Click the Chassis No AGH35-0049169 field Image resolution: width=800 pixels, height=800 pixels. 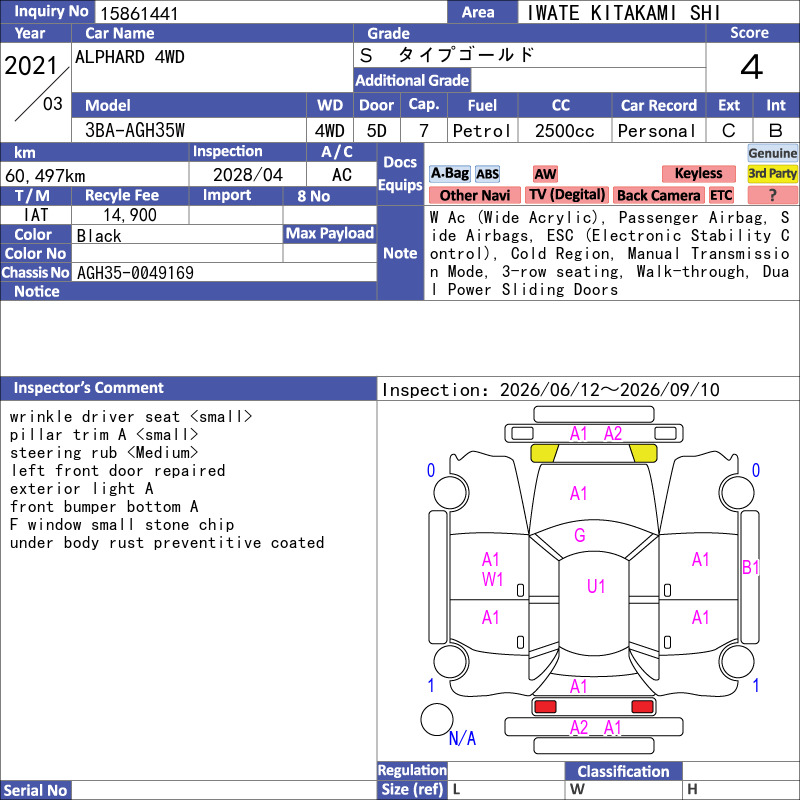point(224,272)
